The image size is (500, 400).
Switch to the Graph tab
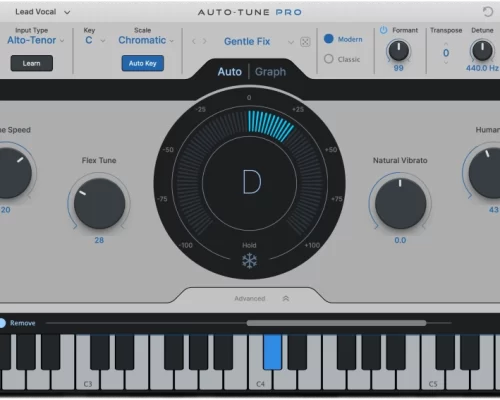tap(270, 72)
